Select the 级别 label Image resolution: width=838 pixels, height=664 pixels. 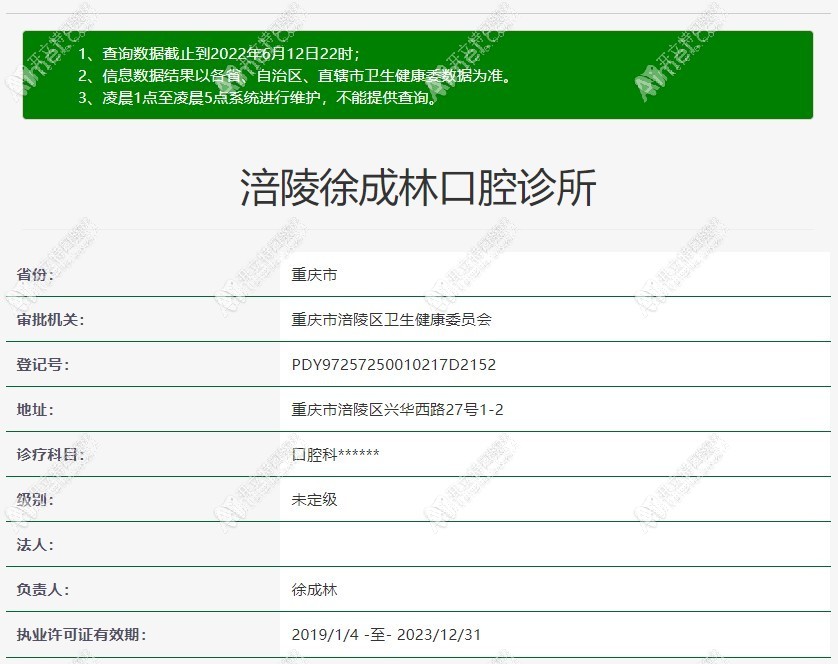[x=35, y=499]
